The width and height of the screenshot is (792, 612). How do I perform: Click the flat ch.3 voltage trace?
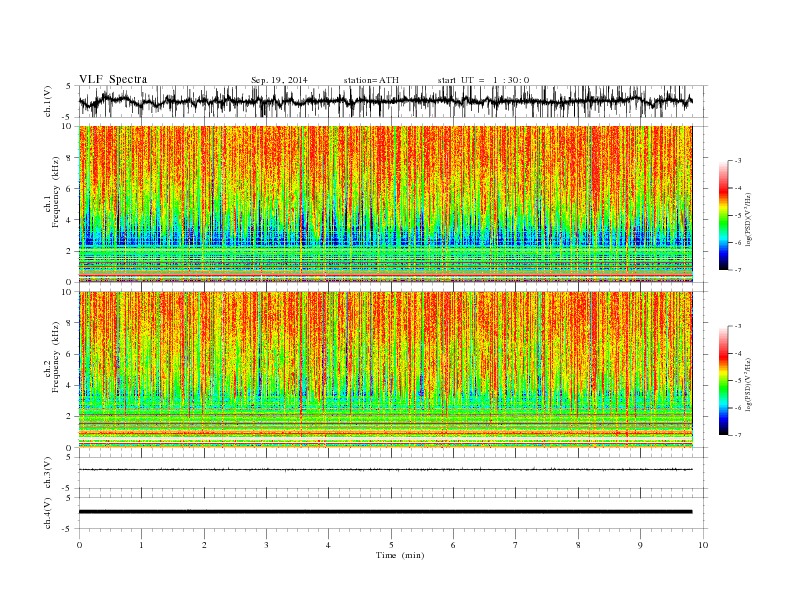[385, 470]
